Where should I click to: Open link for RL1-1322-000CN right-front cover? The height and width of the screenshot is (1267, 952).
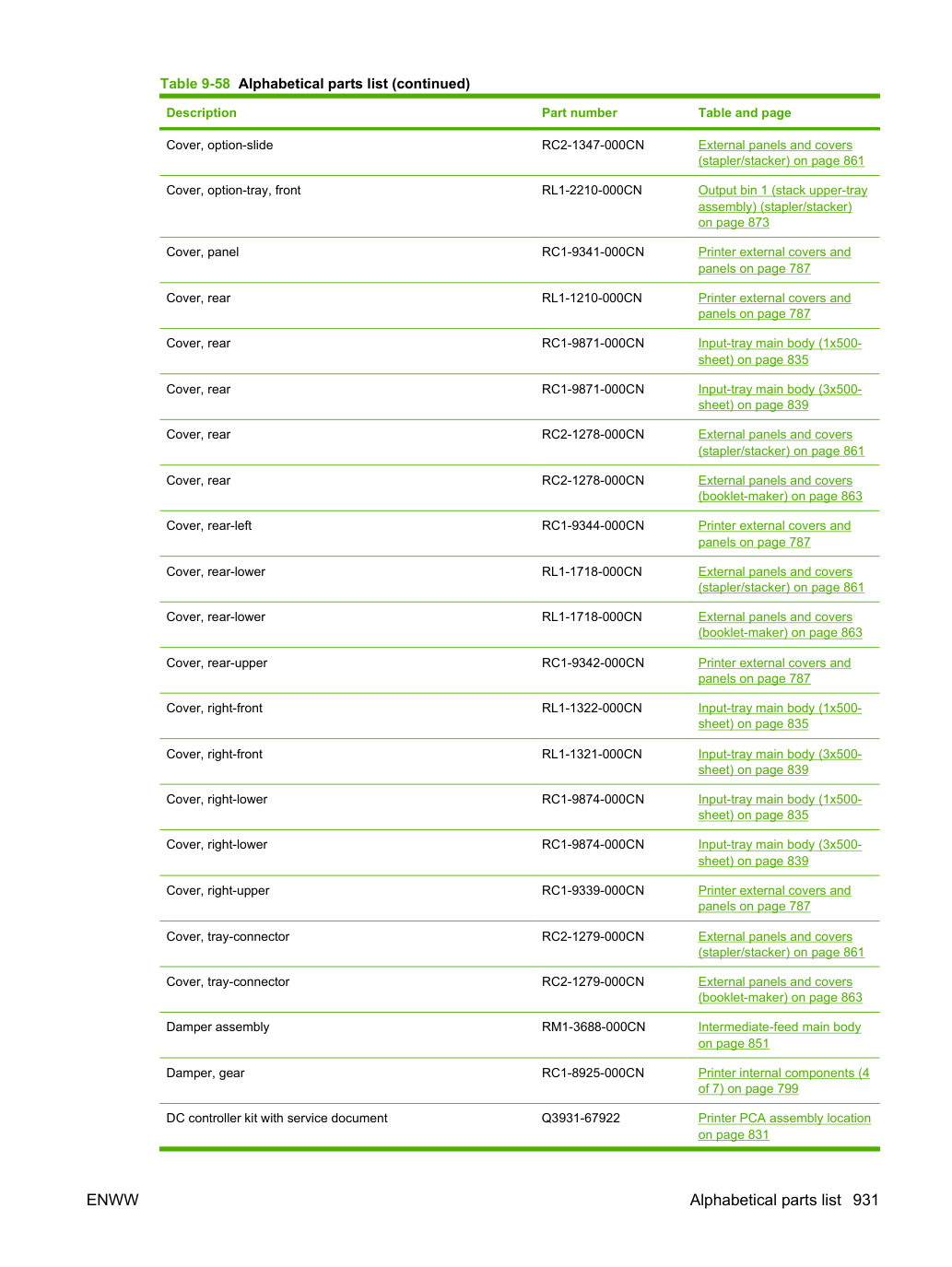[x=780, y=716]
